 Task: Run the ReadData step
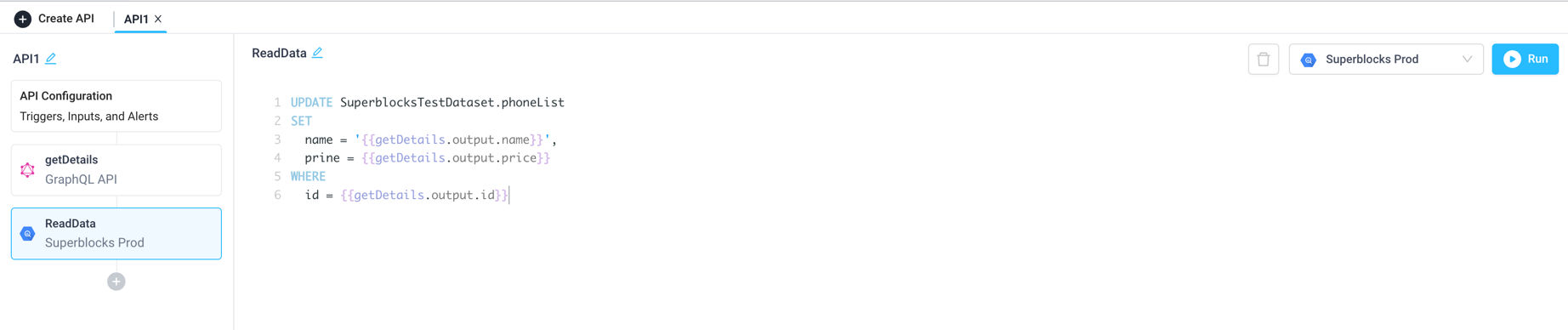[1525, 60]
